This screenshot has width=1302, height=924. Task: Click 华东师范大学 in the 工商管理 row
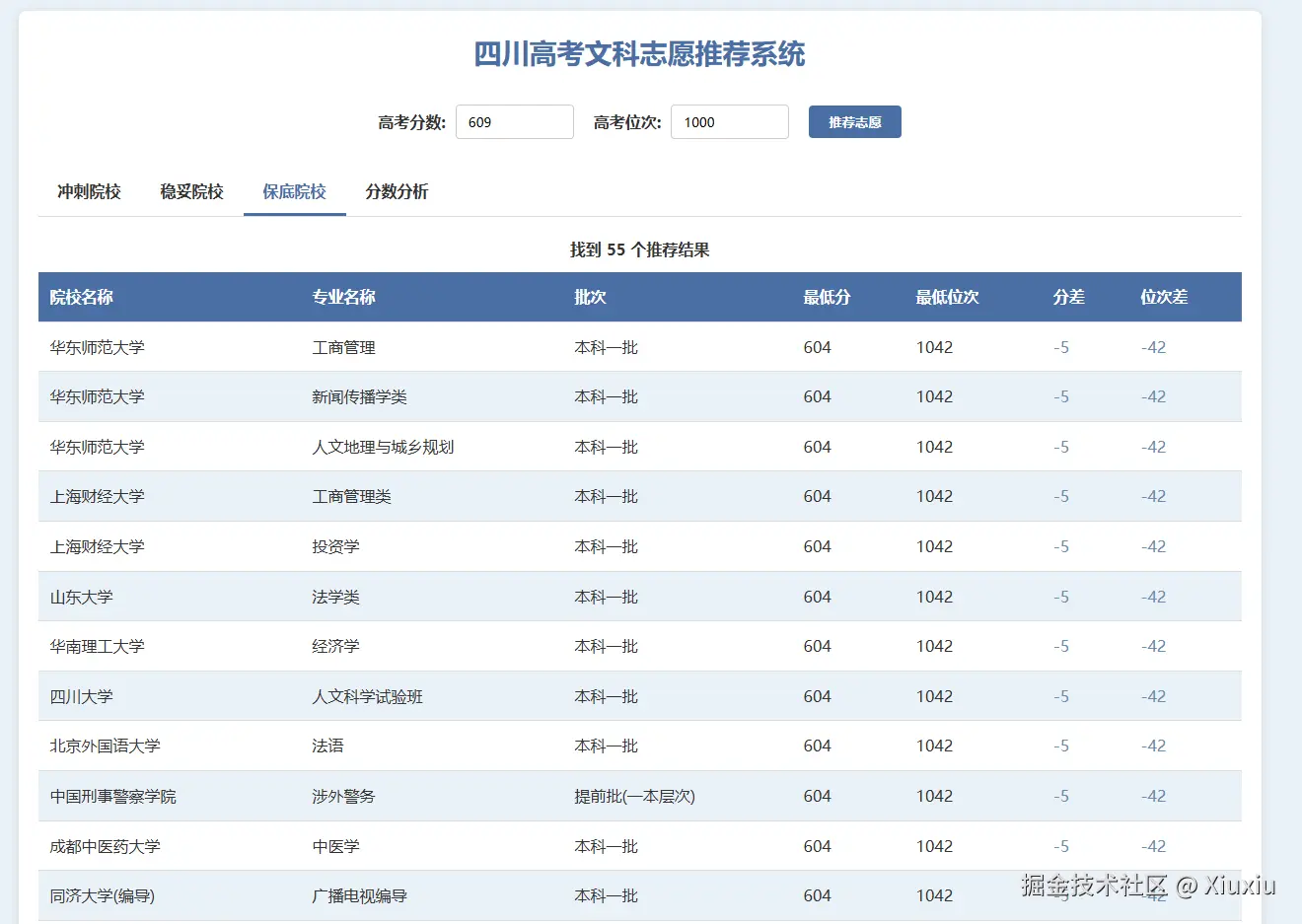[98, 347]
